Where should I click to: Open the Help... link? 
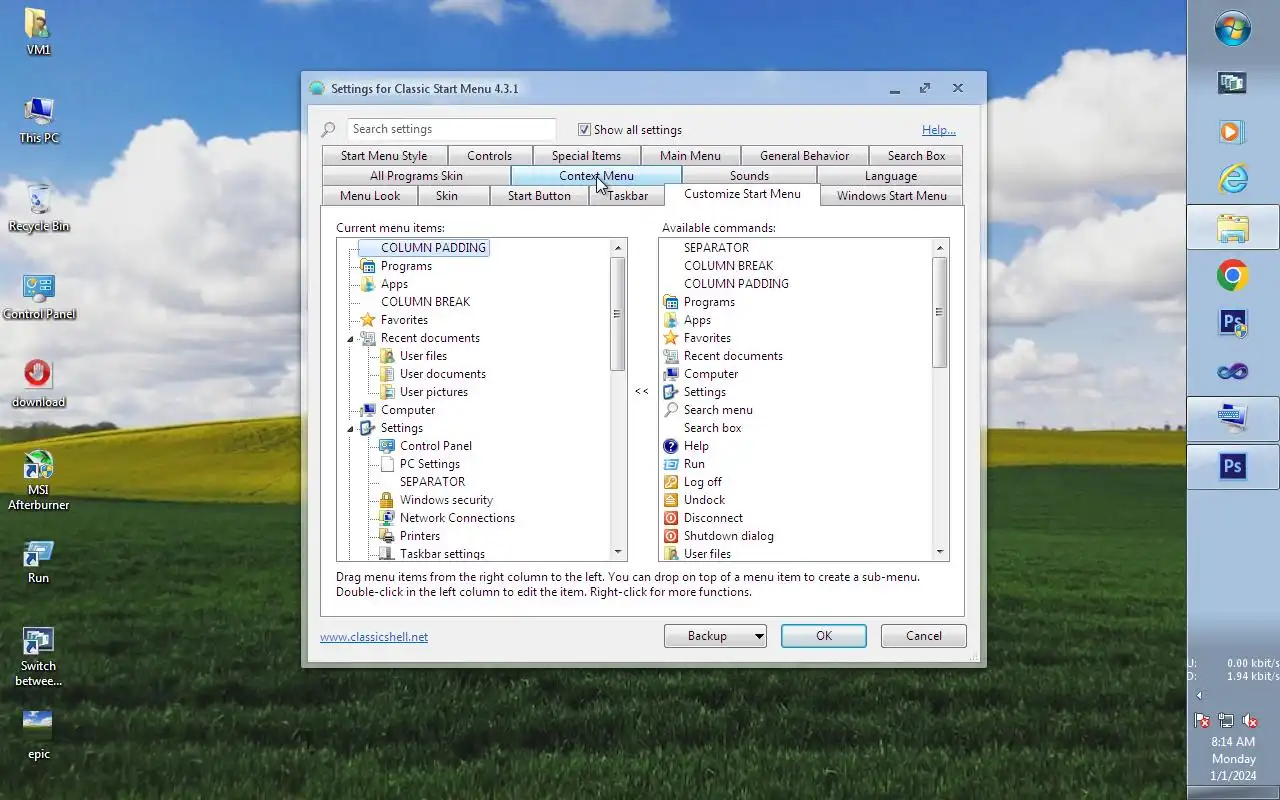point(938,130)
